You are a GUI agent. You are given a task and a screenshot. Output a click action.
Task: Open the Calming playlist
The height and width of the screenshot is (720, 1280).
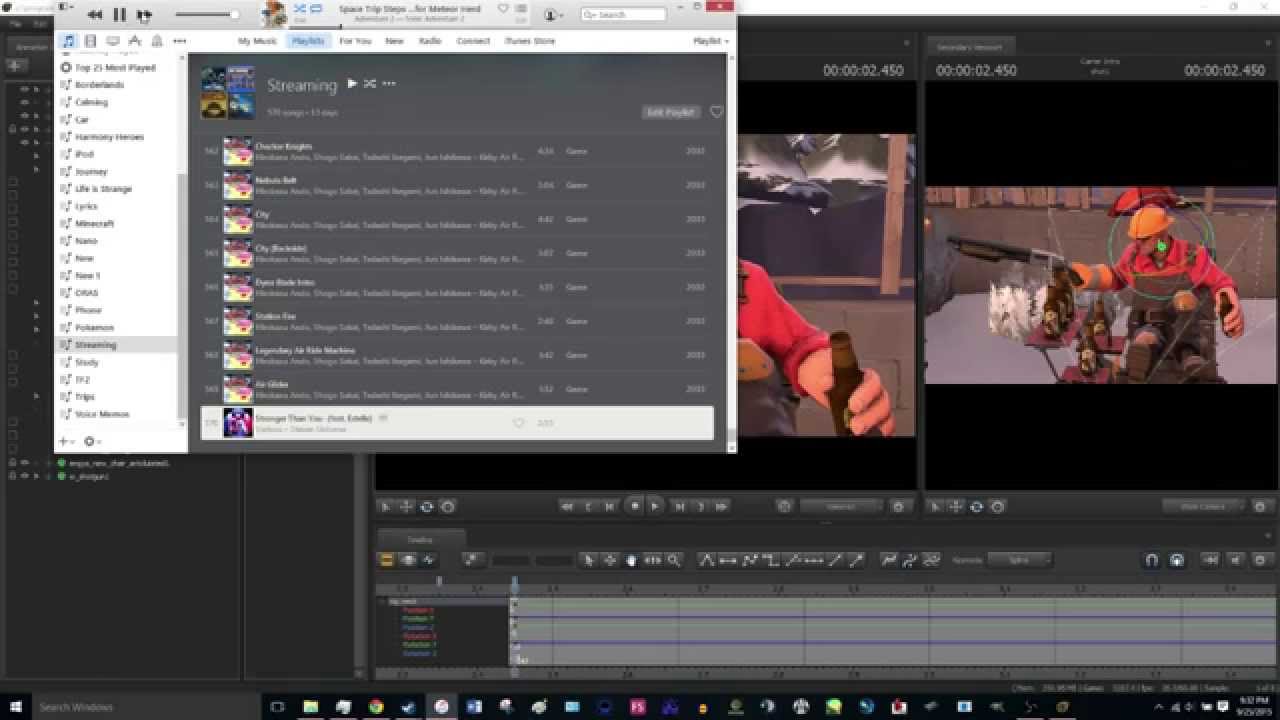[x=92, y=102]
